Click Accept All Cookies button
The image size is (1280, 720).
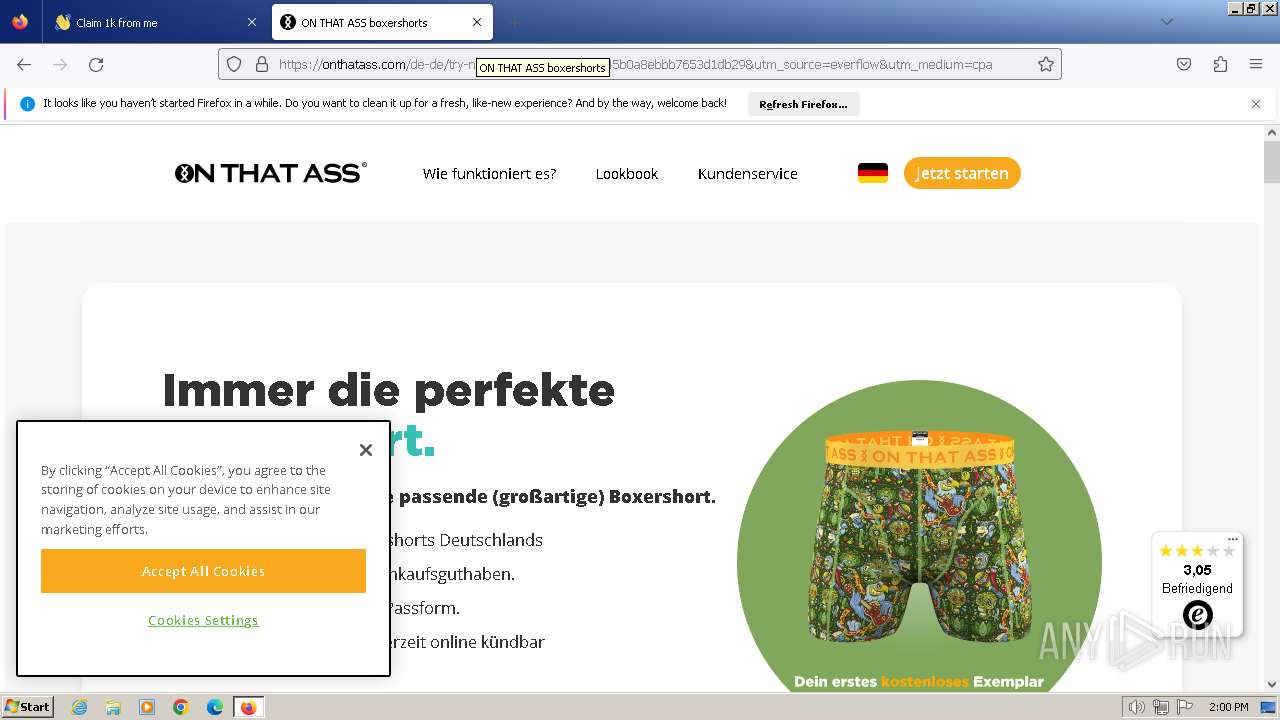click(203, 571)
